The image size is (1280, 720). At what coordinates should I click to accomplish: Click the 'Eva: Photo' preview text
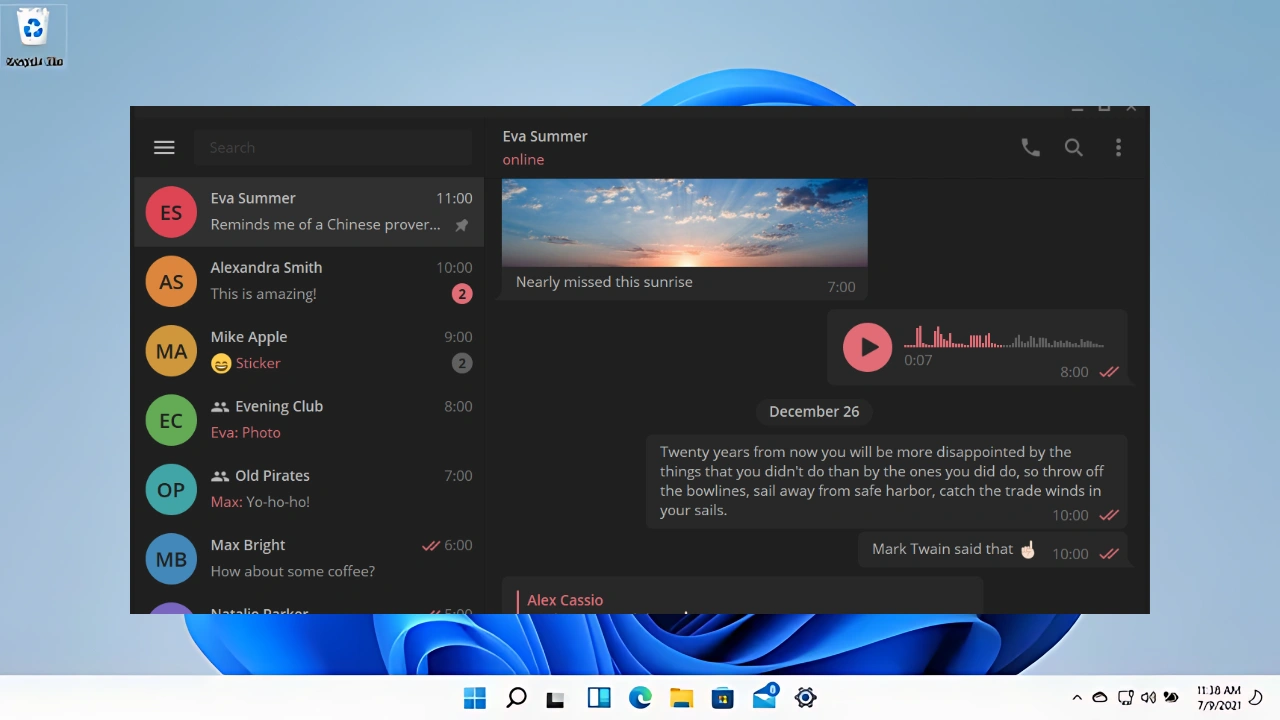[x=245, y=433]
